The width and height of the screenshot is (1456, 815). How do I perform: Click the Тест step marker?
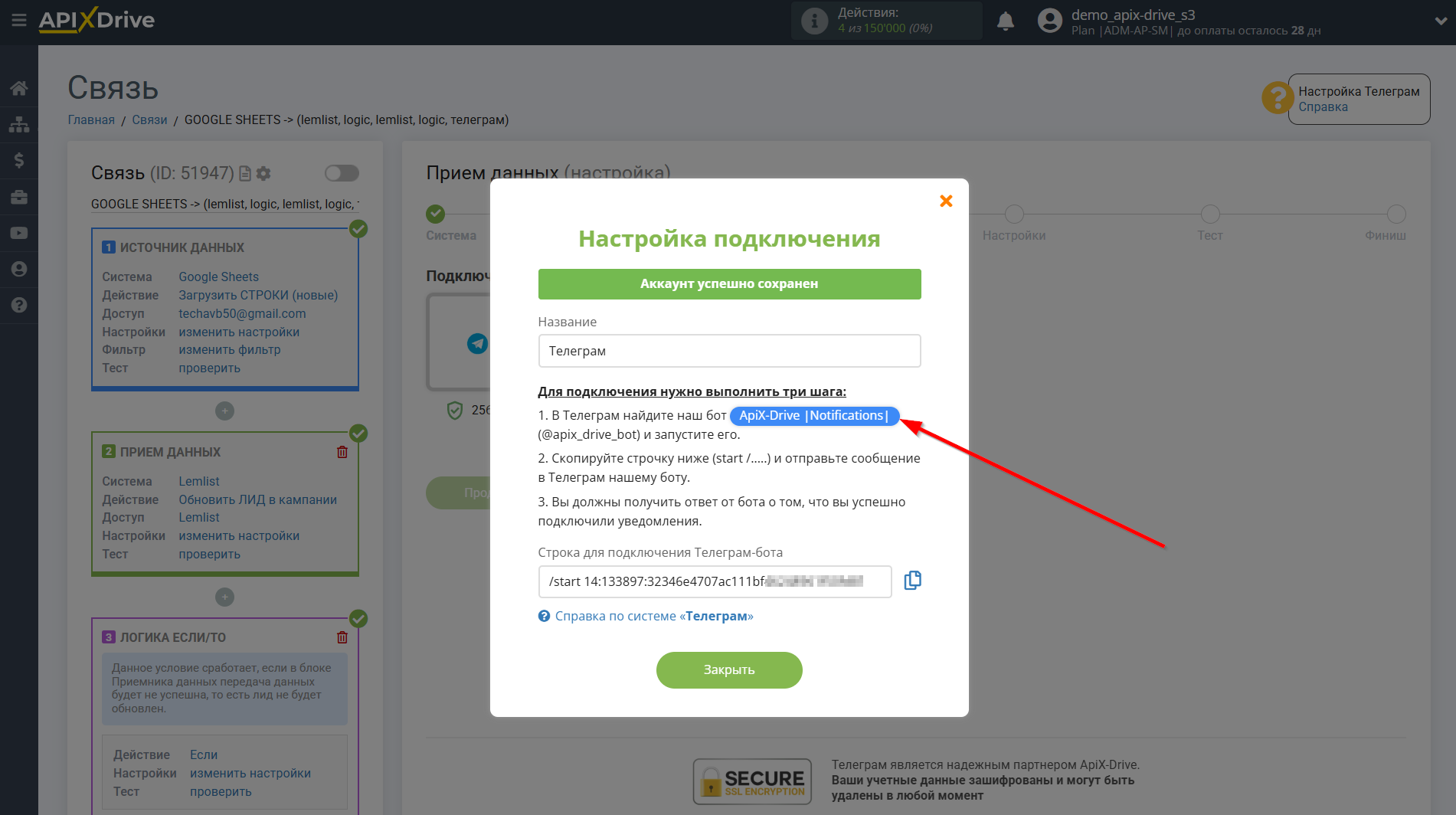click(x=1210, y=214)
